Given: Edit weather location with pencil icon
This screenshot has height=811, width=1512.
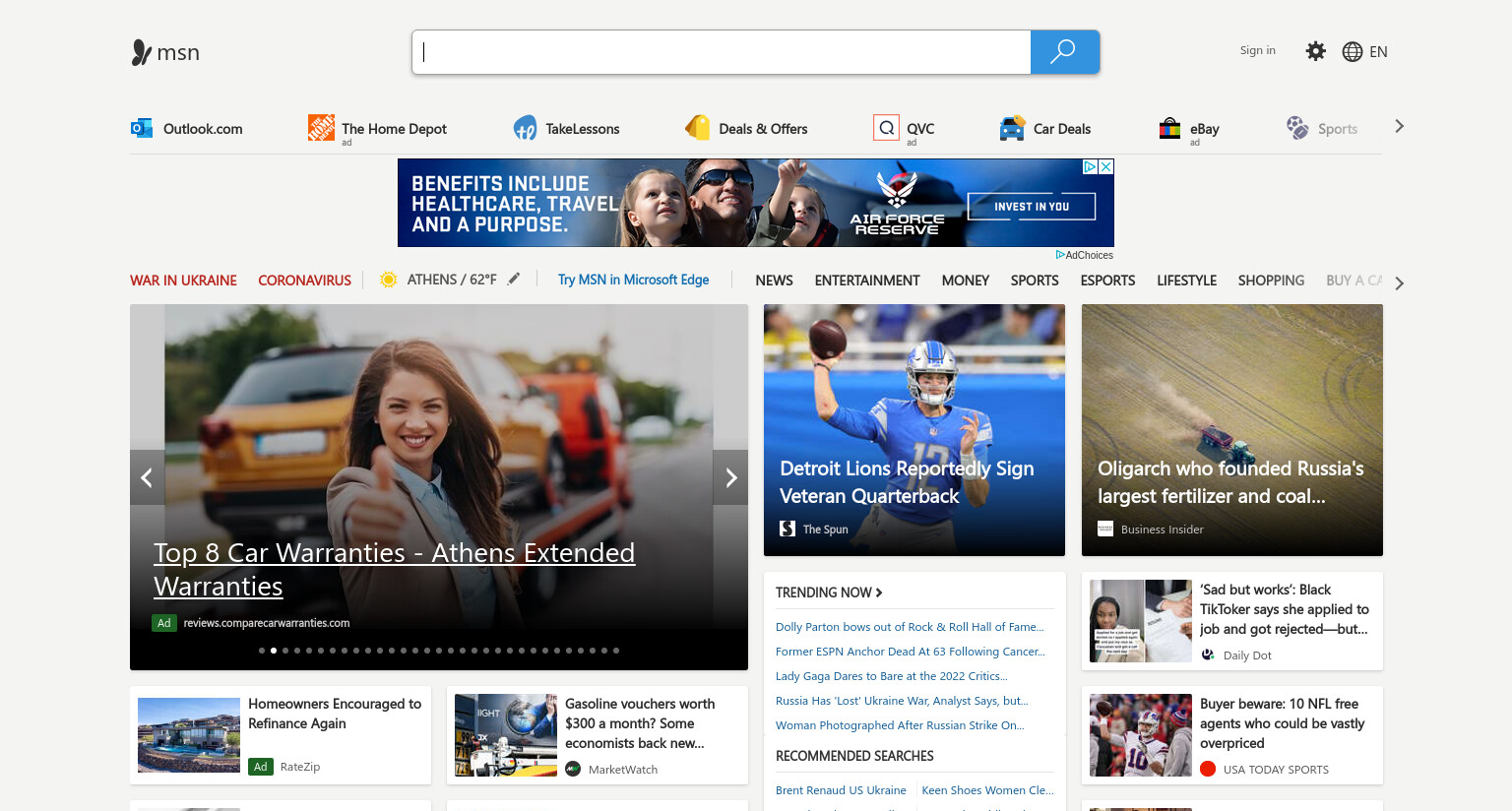Looking at the screenshot, I should click(514, 280).
